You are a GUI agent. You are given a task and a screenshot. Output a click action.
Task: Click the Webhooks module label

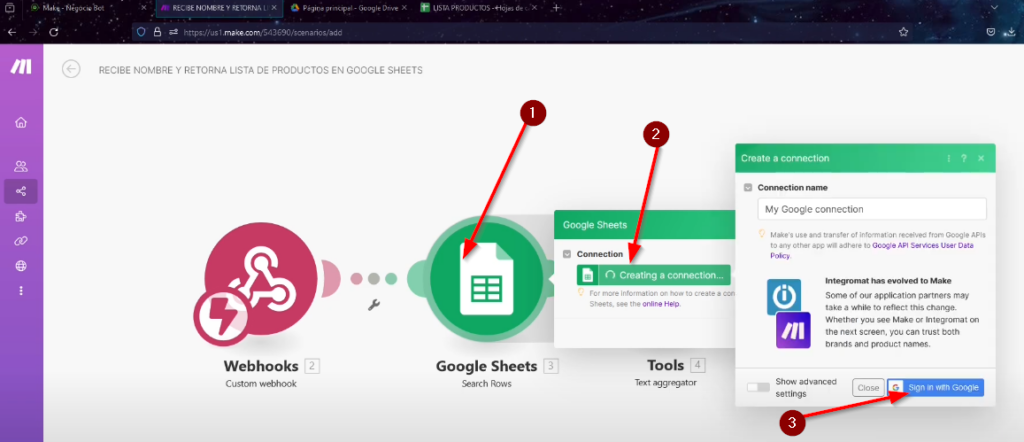click(x=261, y=366)
